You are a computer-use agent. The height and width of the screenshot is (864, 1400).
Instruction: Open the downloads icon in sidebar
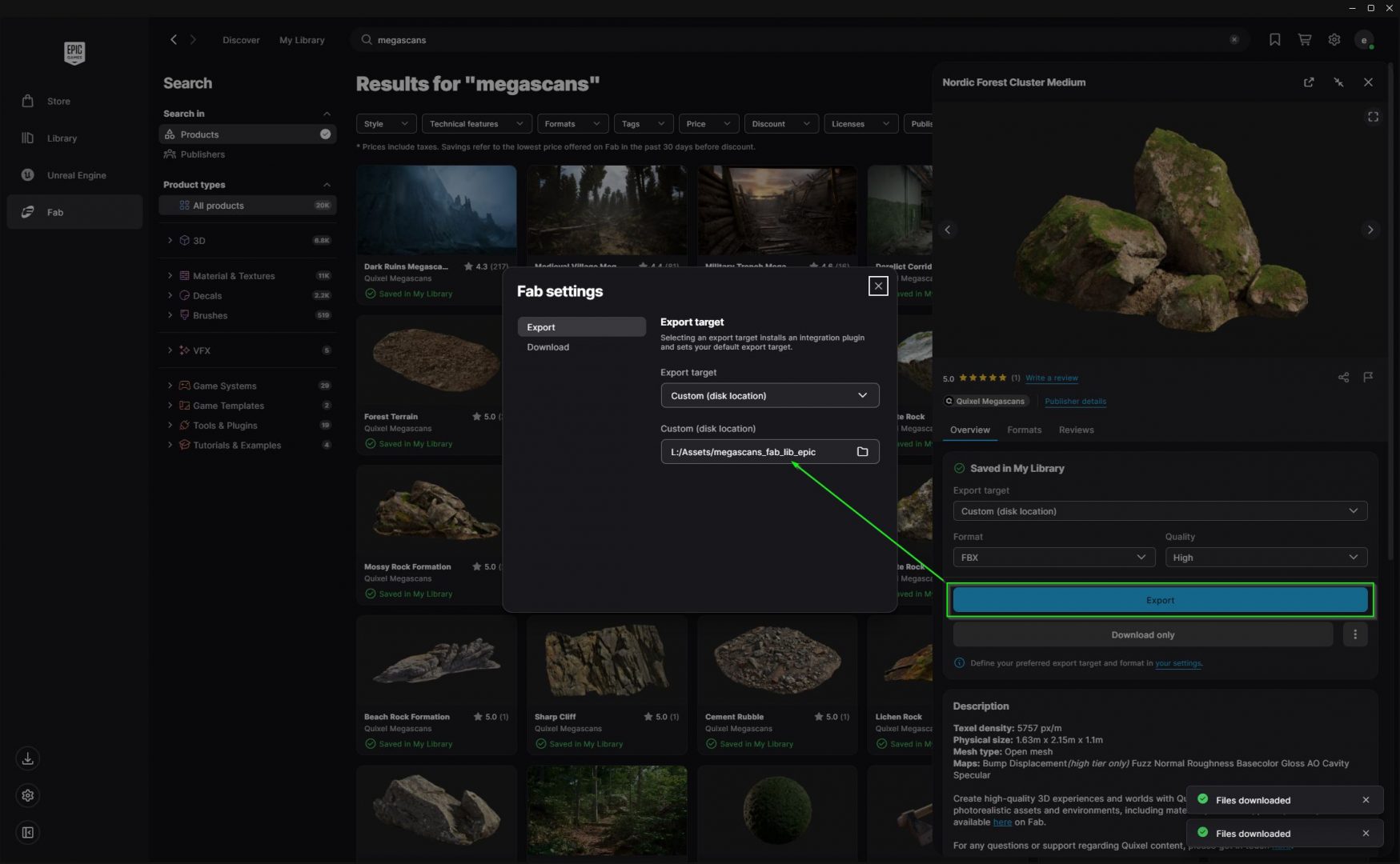(x=28, y=758)
